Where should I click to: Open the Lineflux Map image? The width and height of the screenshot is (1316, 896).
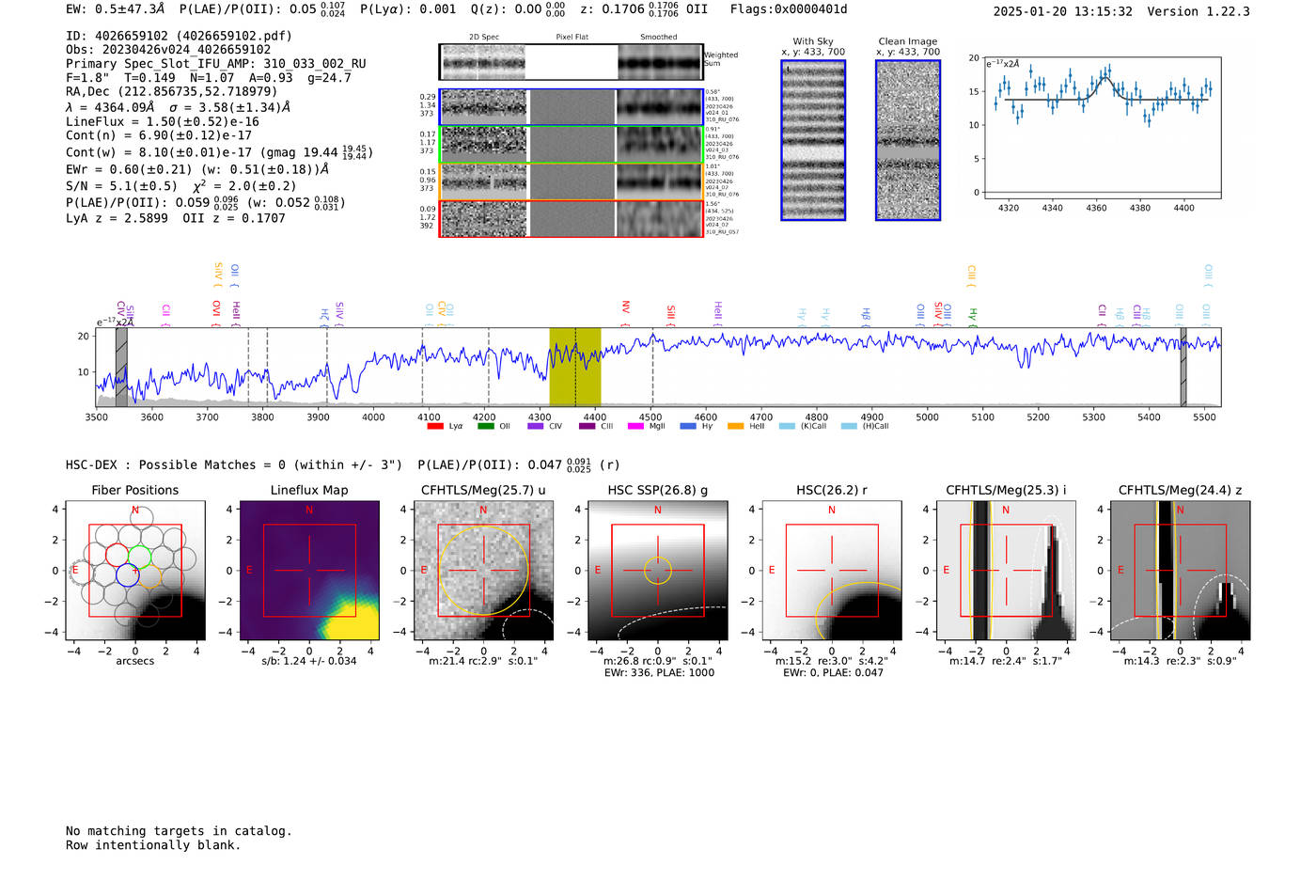(309, 571)
